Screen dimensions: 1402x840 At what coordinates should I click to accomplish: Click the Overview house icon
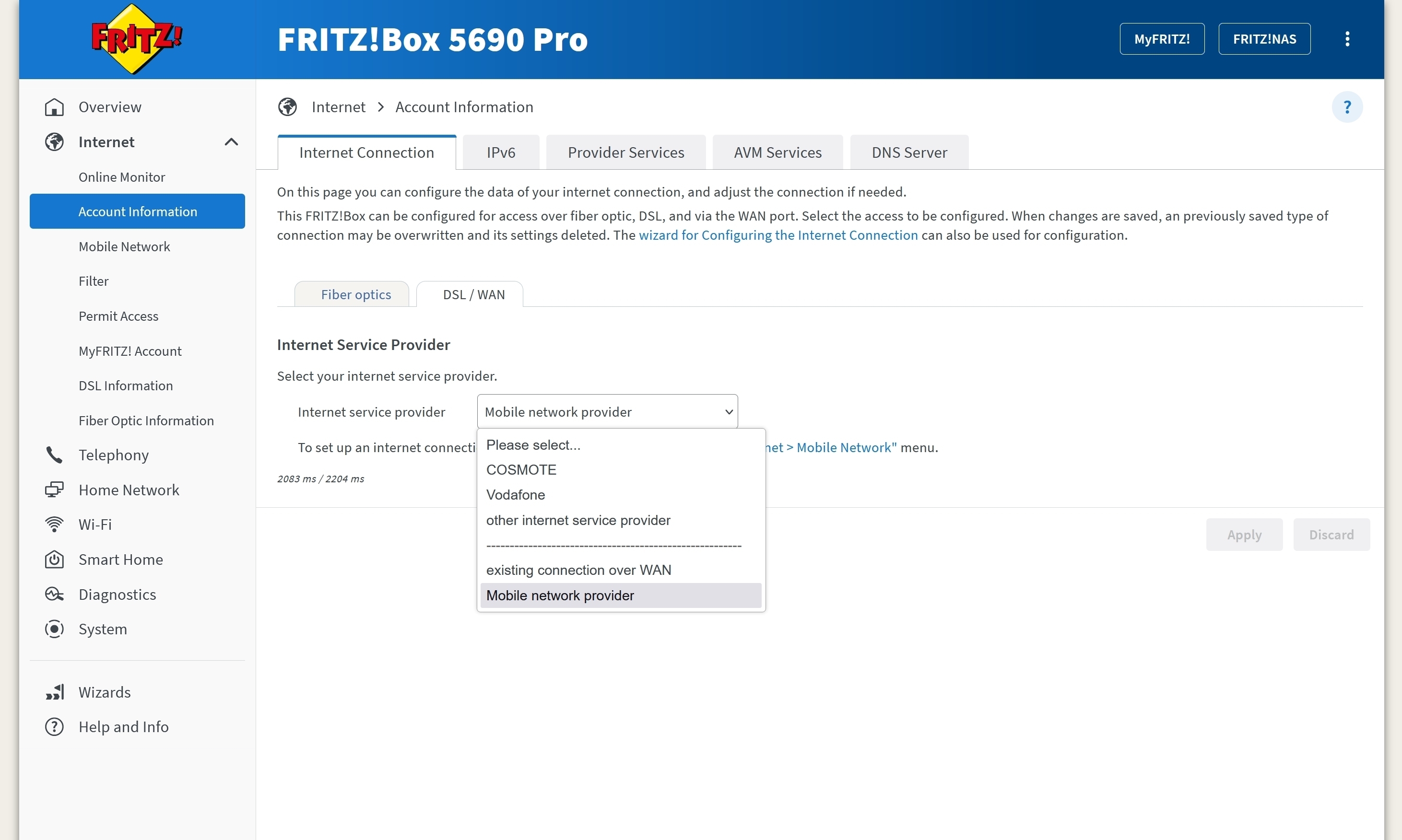54,107
